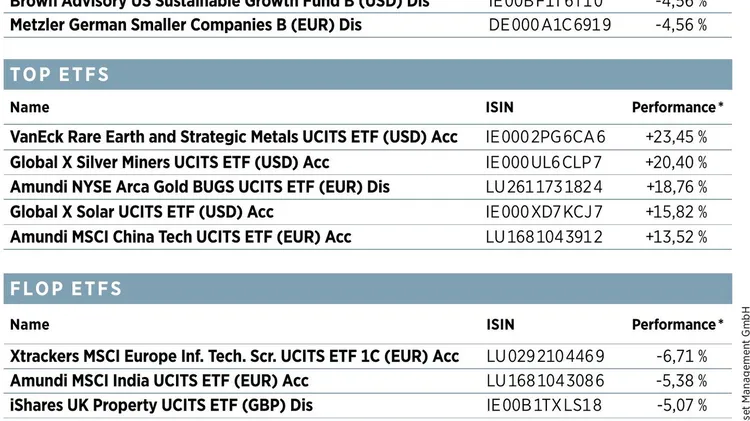Click the ISIN column header under FLOP ETFS

500,325
